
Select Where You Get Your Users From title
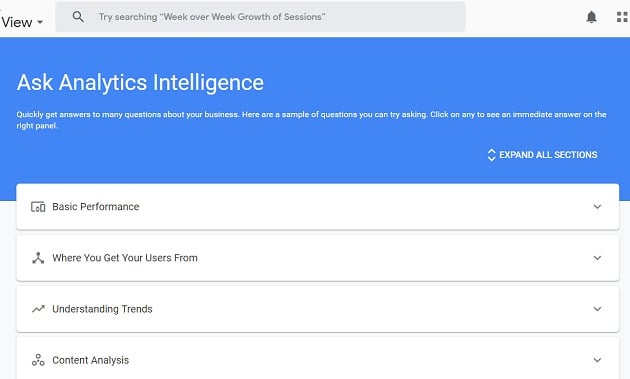pyautogui.click(x=125, y=258)
